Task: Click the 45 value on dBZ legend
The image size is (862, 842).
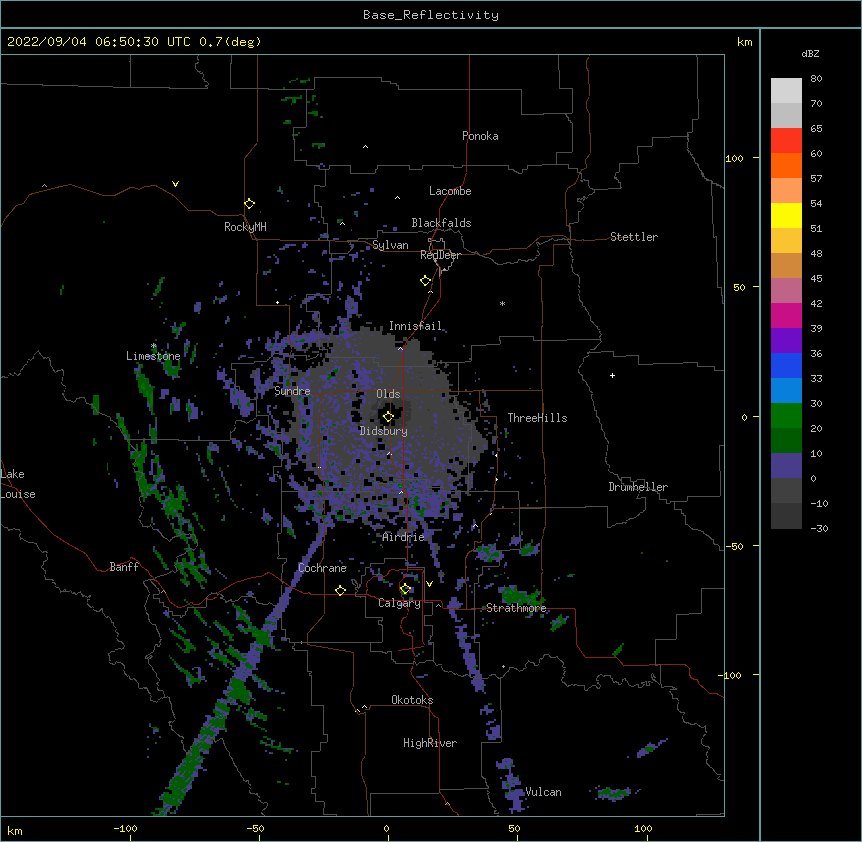Action: (816, 279)
